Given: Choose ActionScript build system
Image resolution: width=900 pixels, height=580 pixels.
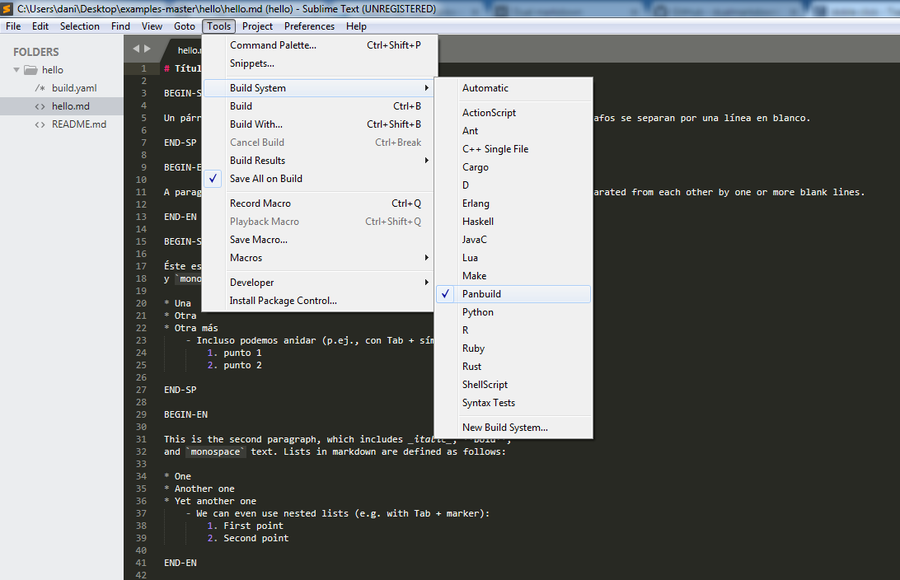Looking at the screenshot, I should coord(513,113).
